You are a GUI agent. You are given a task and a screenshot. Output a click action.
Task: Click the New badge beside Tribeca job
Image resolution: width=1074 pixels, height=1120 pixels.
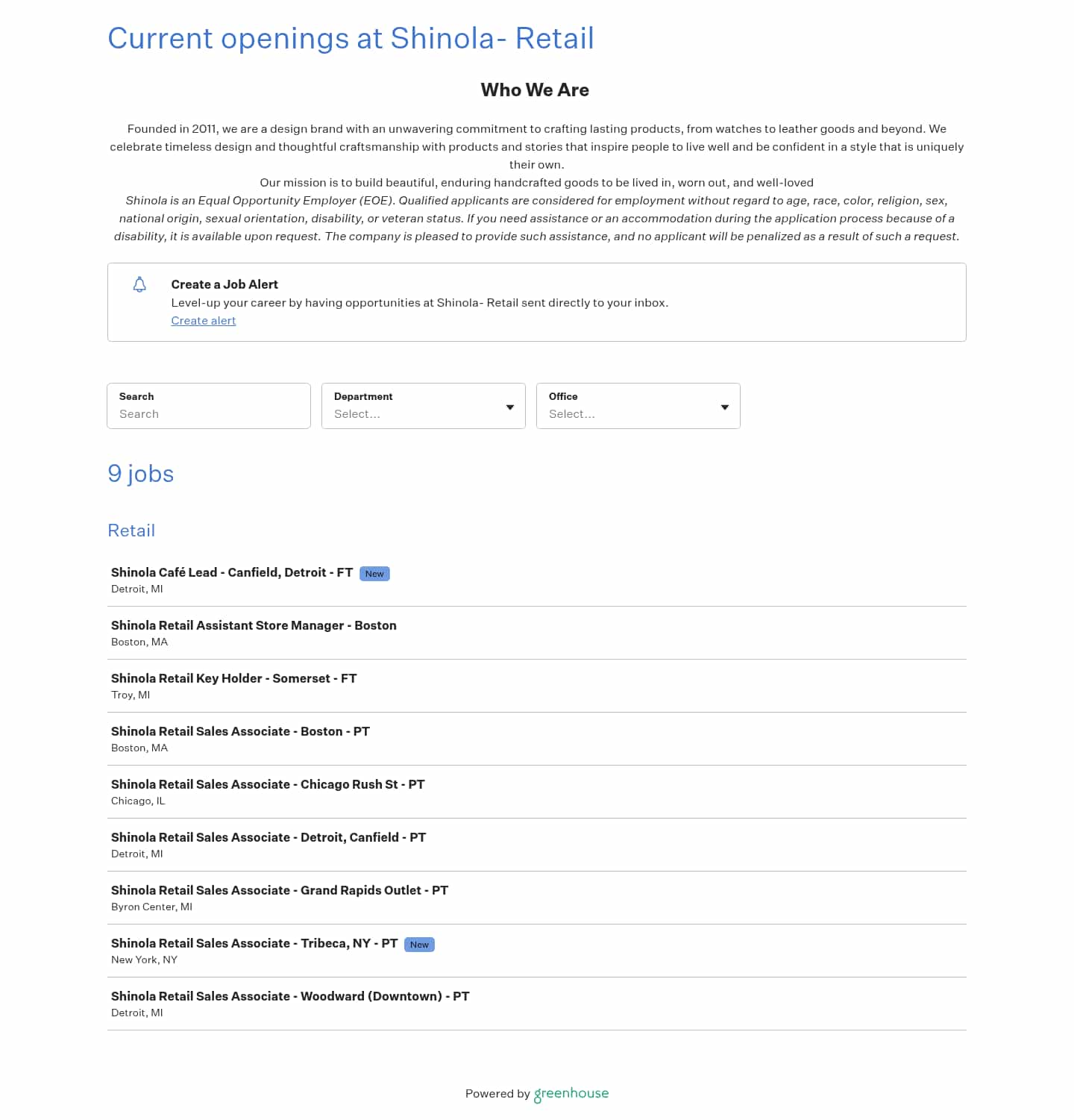coord(419,945)
